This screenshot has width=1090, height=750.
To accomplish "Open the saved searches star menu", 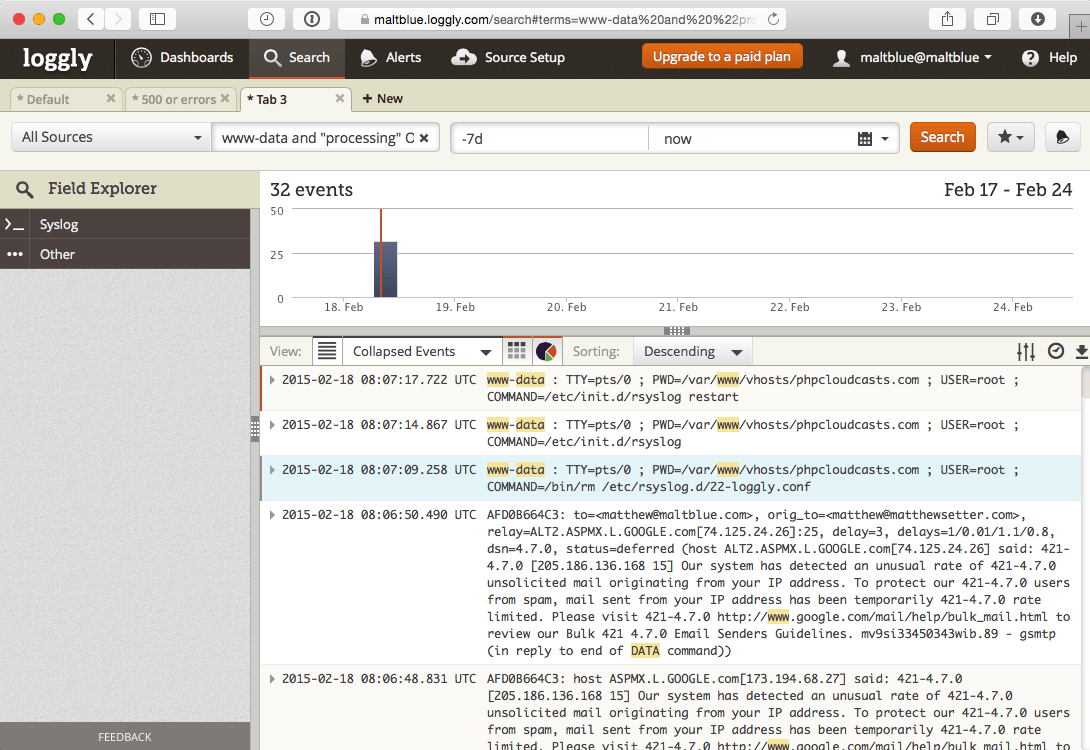I will pos(1011,137).
